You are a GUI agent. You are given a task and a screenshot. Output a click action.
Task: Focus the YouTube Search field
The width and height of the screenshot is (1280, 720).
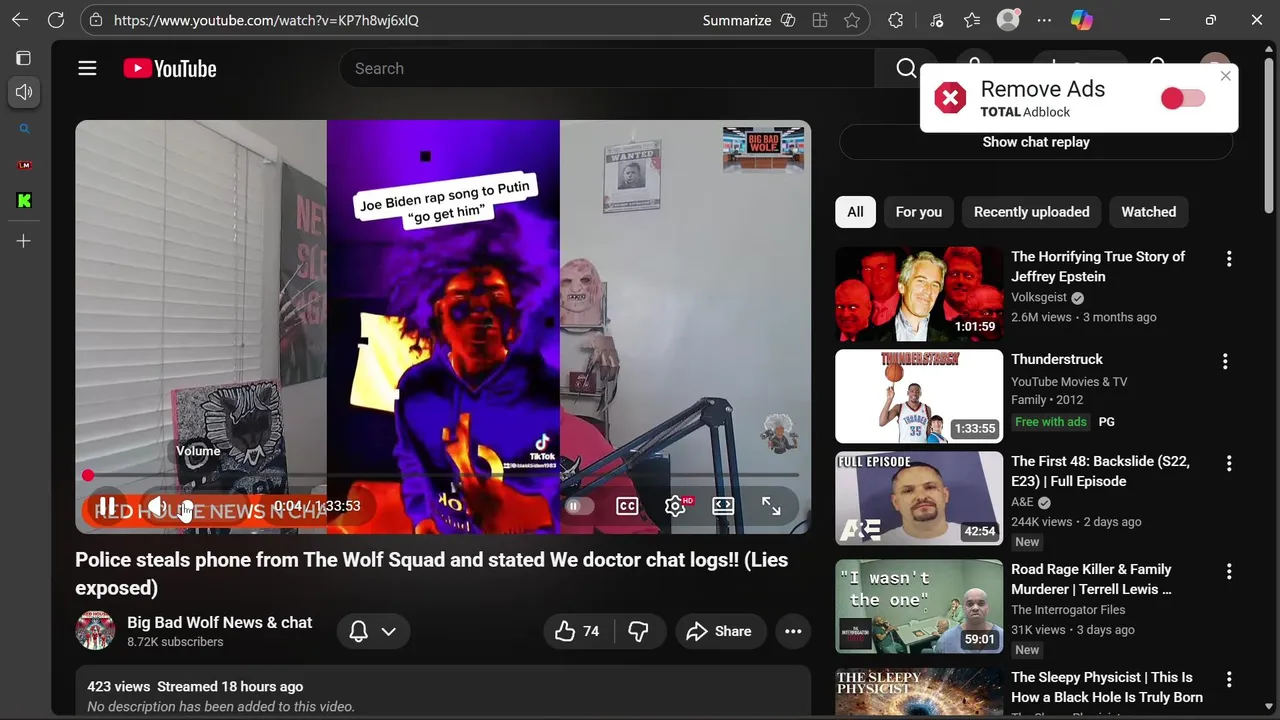(x=607, y=68)
